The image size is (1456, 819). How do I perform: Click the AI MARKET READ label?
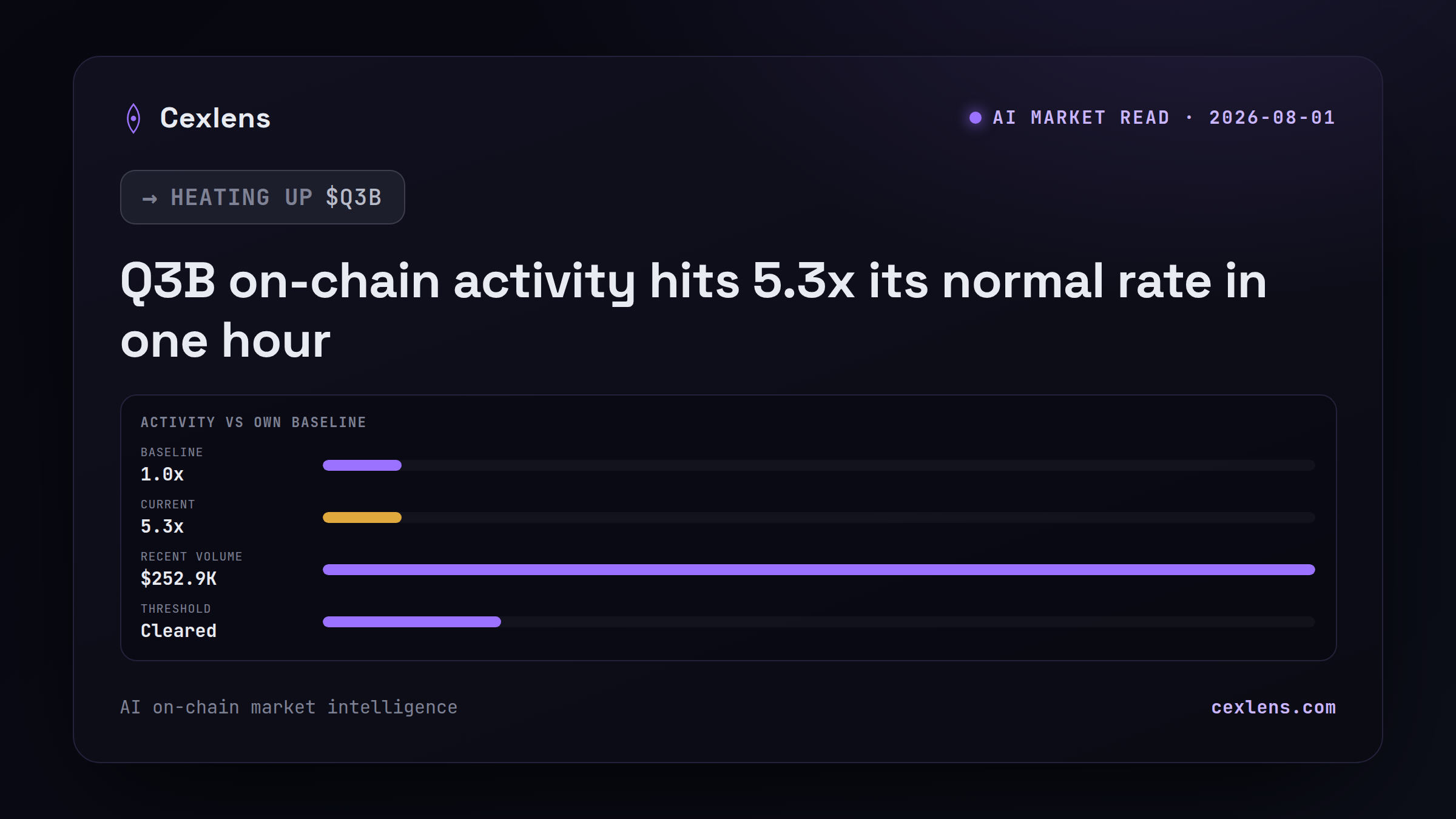click(1081, 118)
